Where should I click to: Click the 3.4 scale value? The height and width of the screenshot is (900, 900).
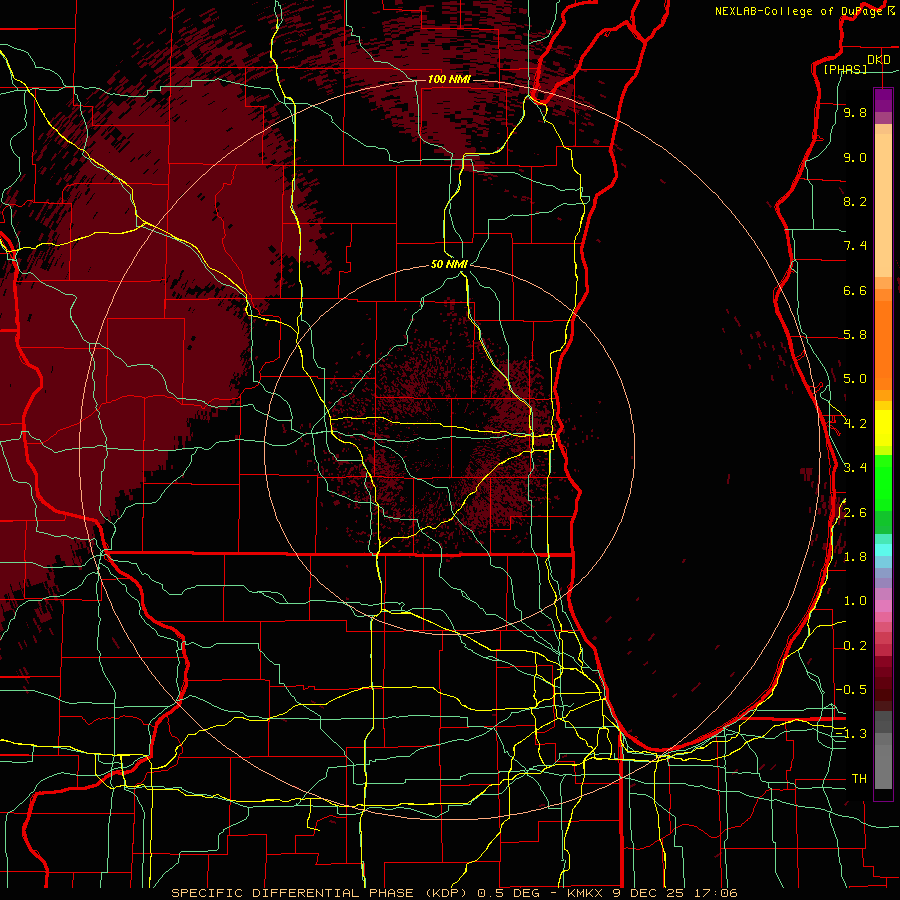click(855, 468)
